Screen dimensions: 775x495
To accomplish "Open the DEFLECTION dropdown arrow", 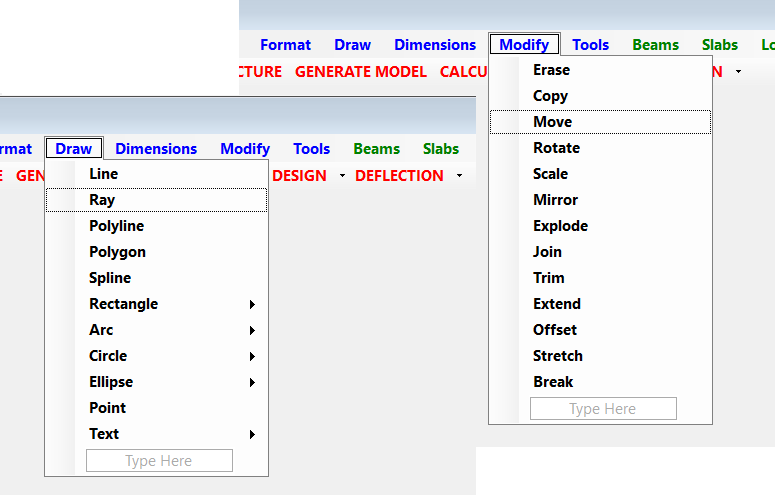I will [x=459, y=176].
